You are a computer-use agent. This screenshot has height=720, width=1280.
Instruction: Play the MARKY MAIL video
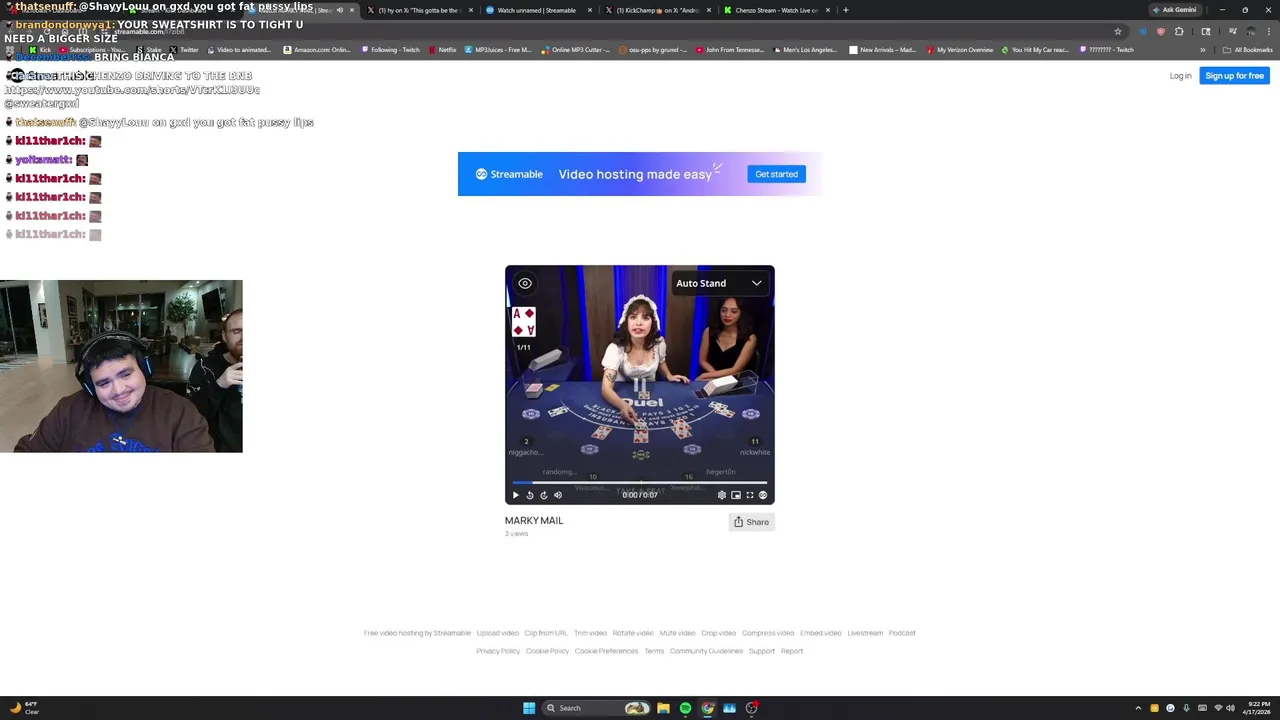click(516, 495)
